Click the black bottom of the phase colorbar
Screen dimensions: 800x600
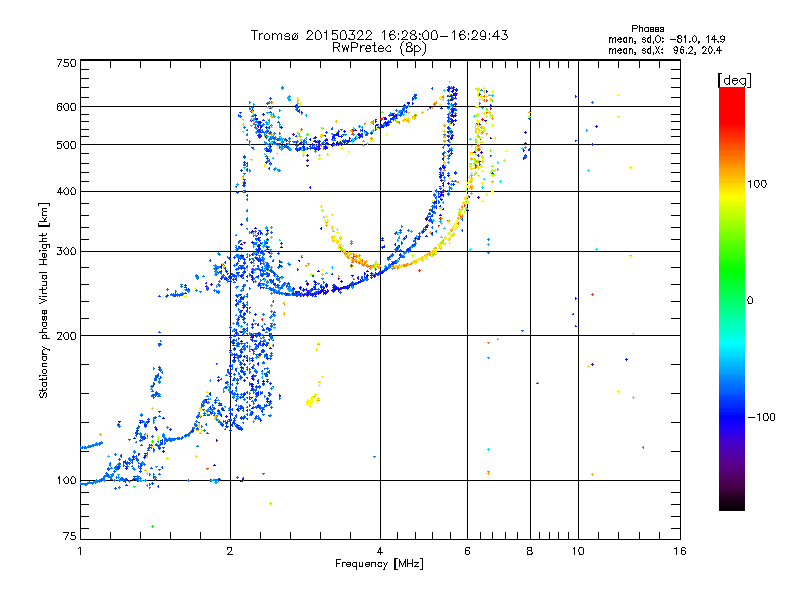tap(732, 503)
